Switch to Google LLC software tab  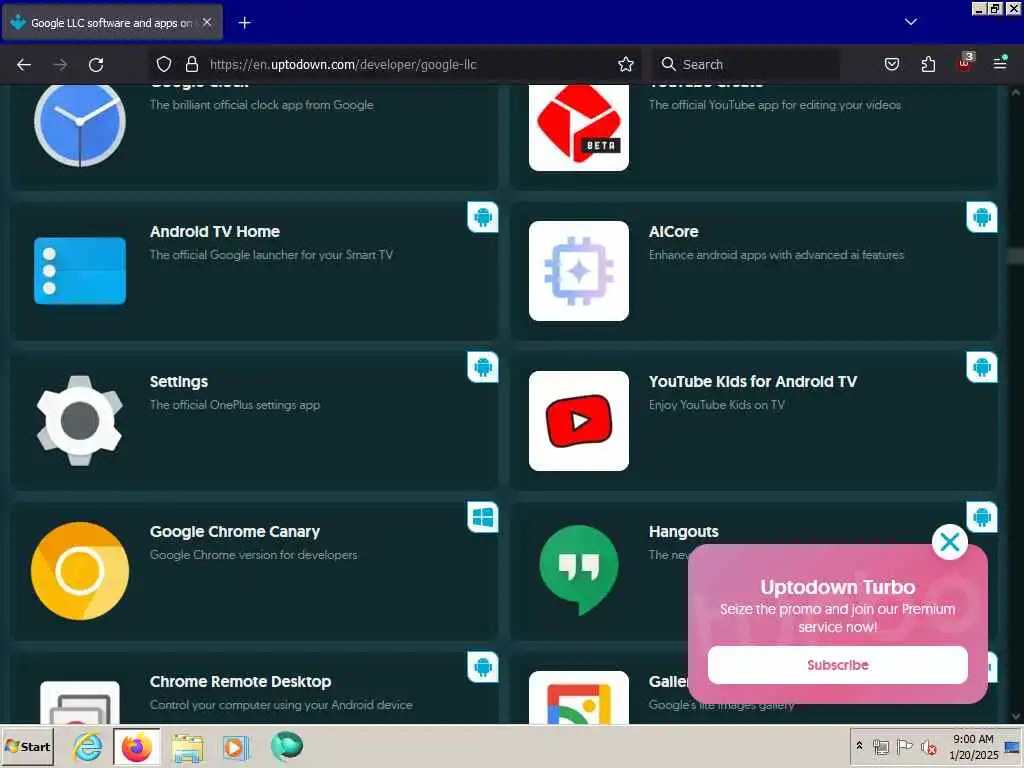tap(111, 23)
